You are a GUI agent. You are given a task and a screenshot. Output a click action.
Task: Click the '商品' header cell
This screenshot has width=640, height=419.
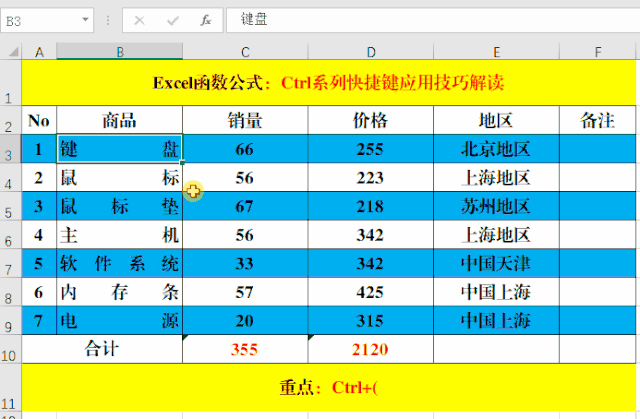coord(120,120)
